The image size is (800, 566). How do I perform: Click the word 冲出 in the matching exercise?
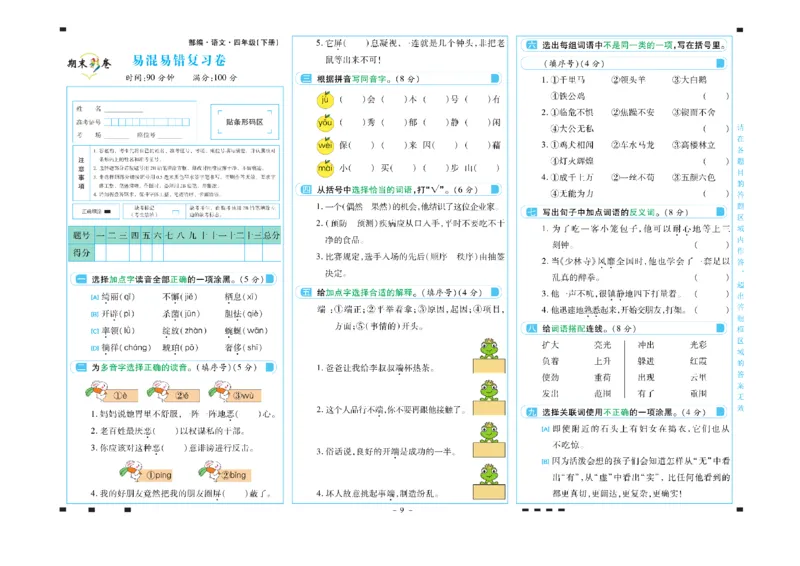pyautogui.click(x=646, y=345)
